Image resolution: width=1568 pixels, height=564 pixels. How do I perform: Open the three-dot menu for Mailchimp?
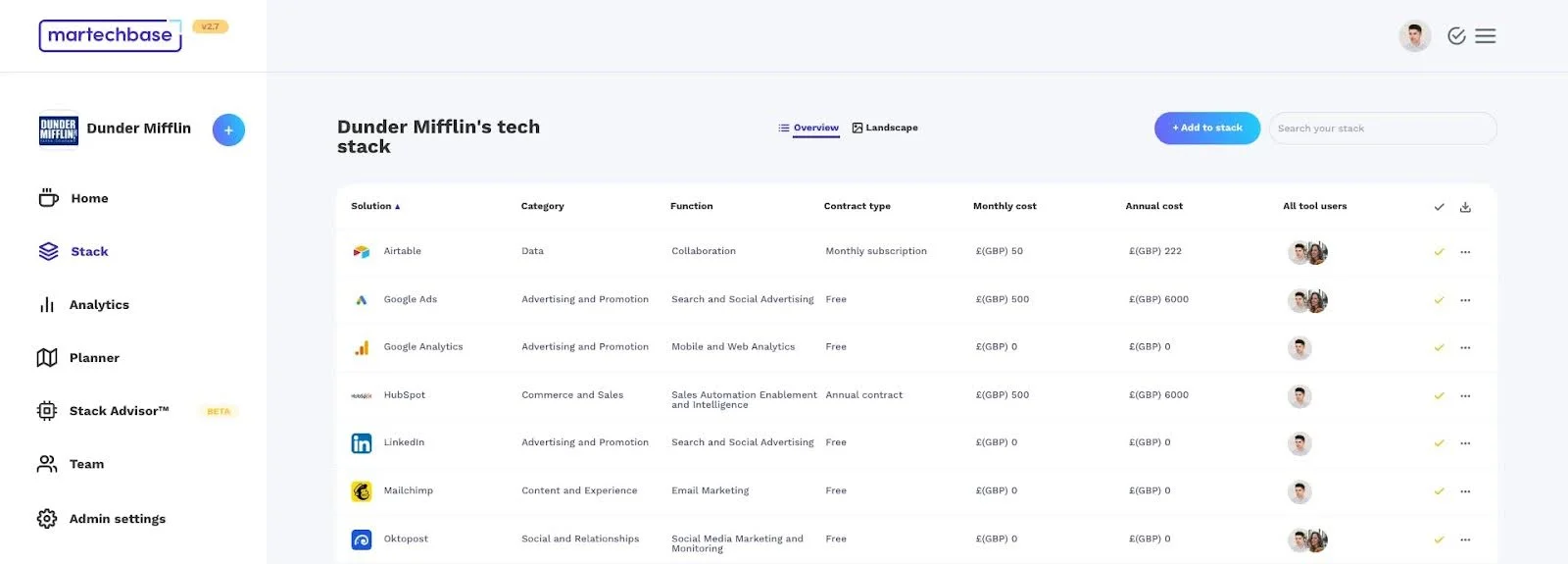pos(1465,491)
